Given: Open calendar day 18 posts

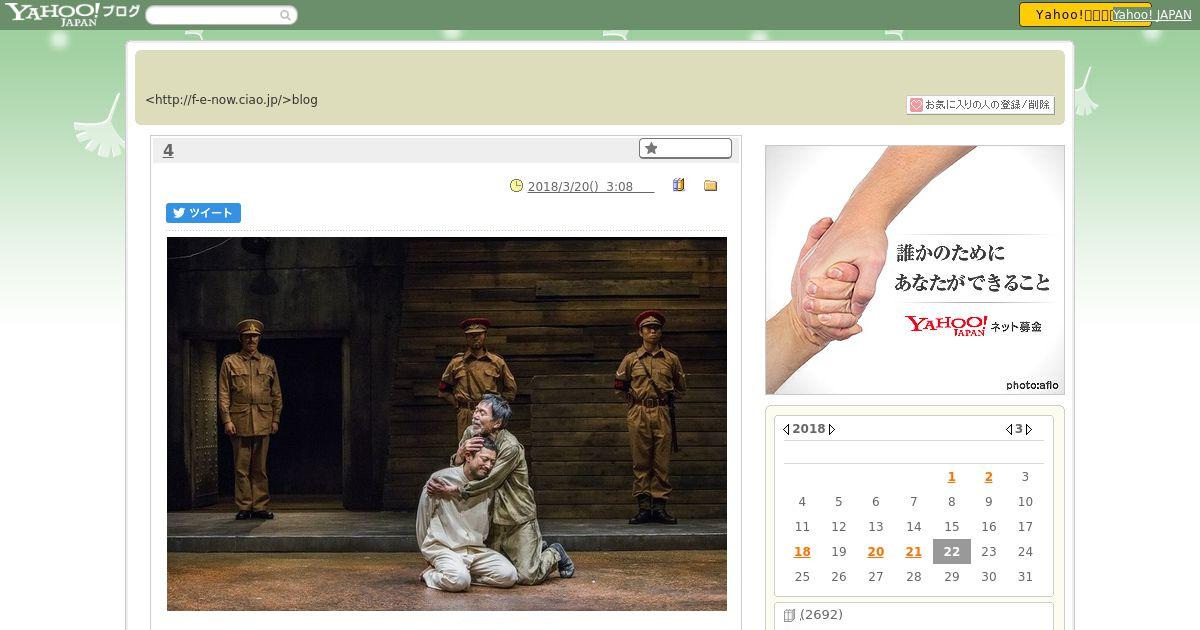Looking at the screenshot, I should (x=802, y=552).
